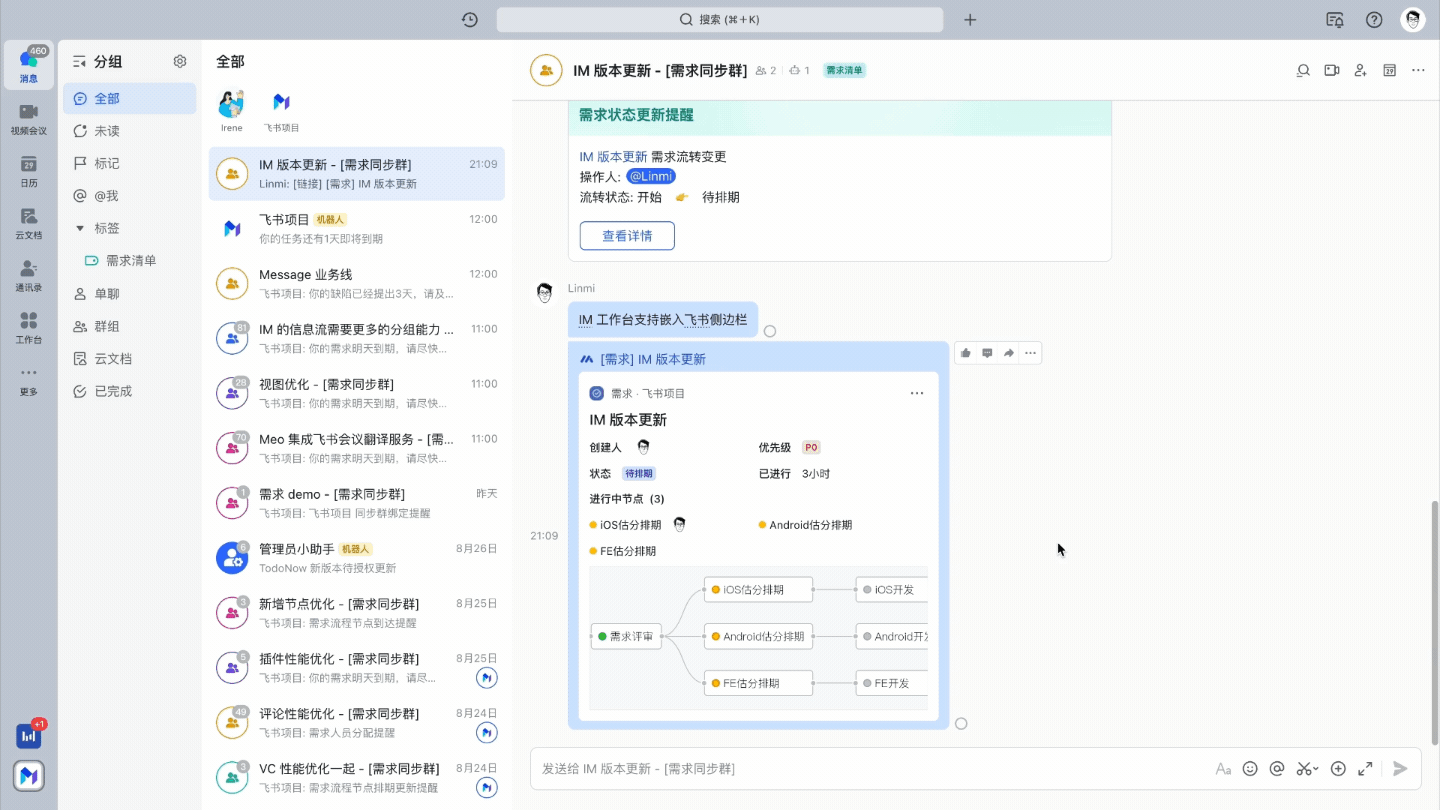Open the chat header more options menu
This screenshot has height=810, width=1440.
coord(1418,70)
